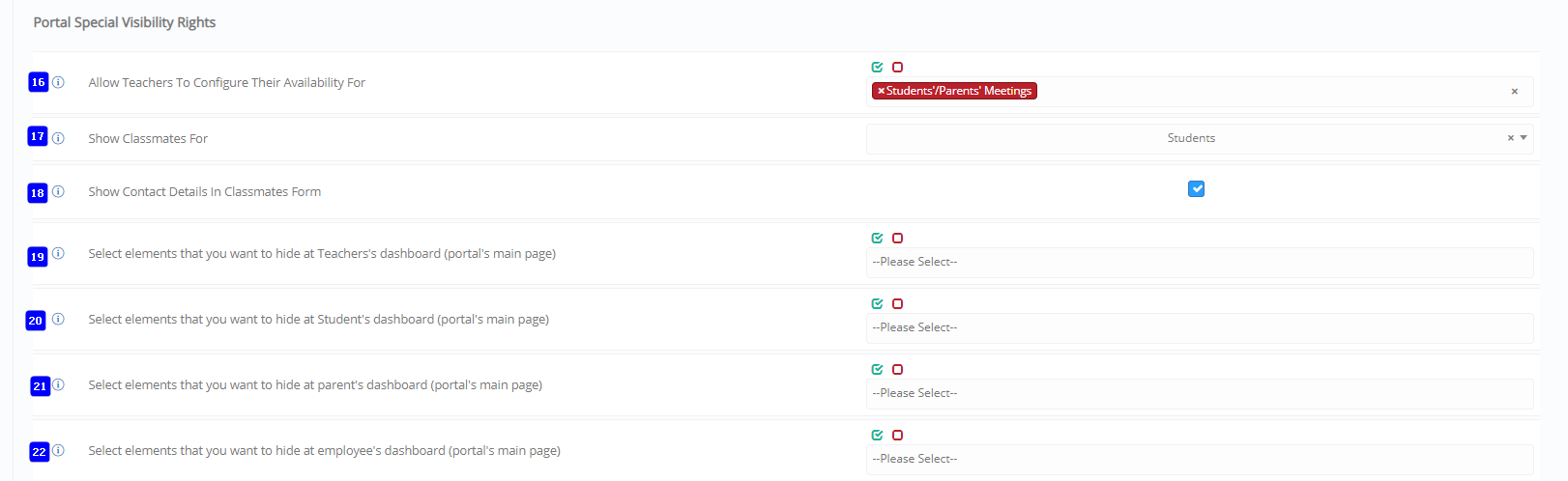The image size is (1568, 481).
Task: Select all elements for Student's dashboard
Action: pyautogui.click(x=877, y=303)
